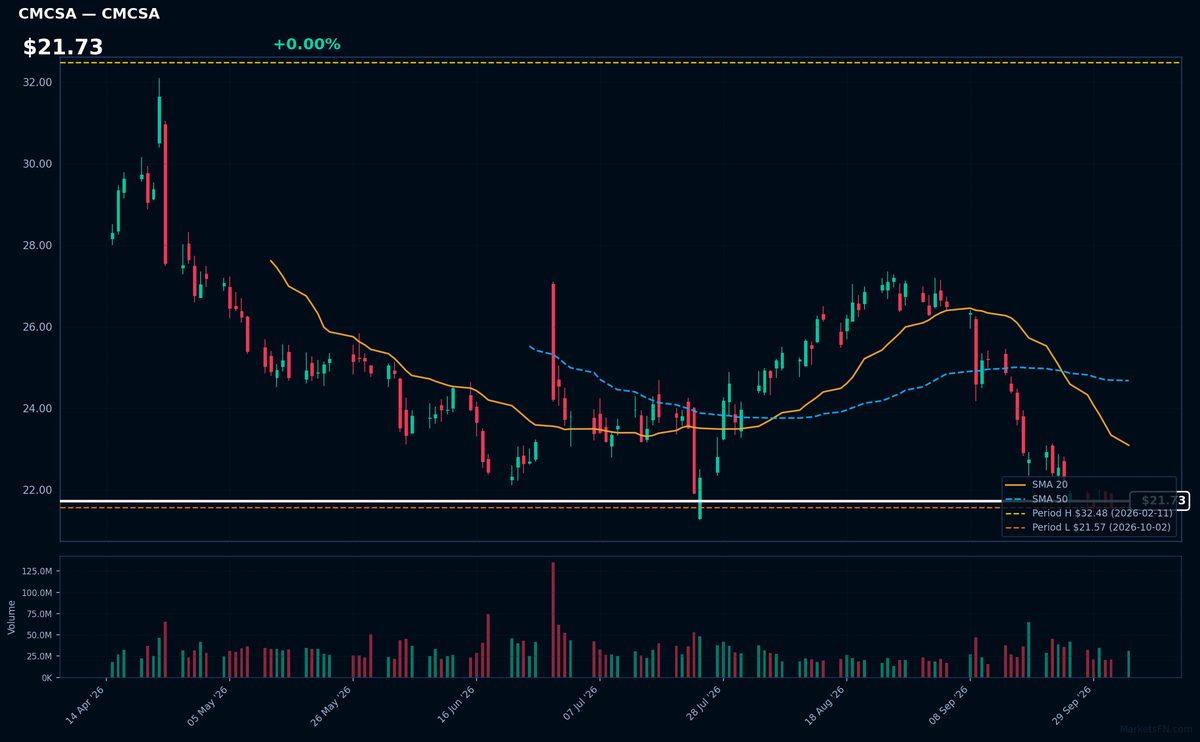Viewport: 1200px width, 742px height.
Task: Select the SMA 50 legend entry
Action: tap(1035, 498)
